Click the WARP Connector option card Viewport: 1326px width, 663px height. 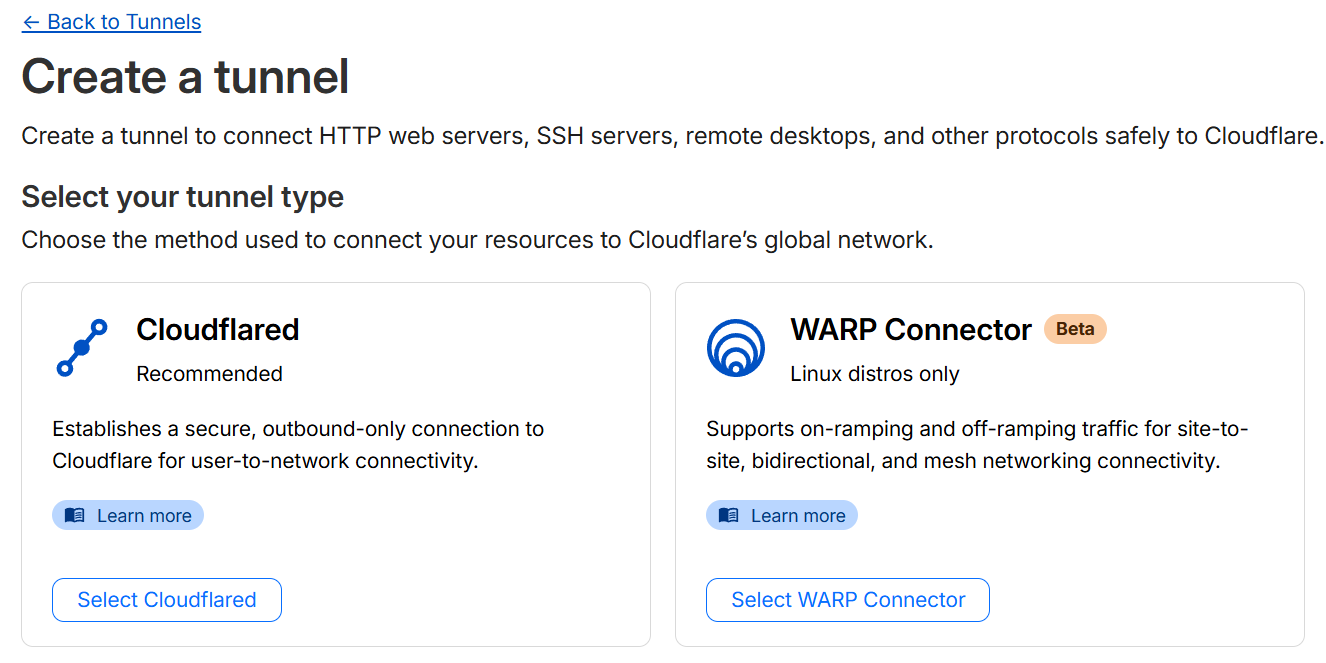(989, 463)
